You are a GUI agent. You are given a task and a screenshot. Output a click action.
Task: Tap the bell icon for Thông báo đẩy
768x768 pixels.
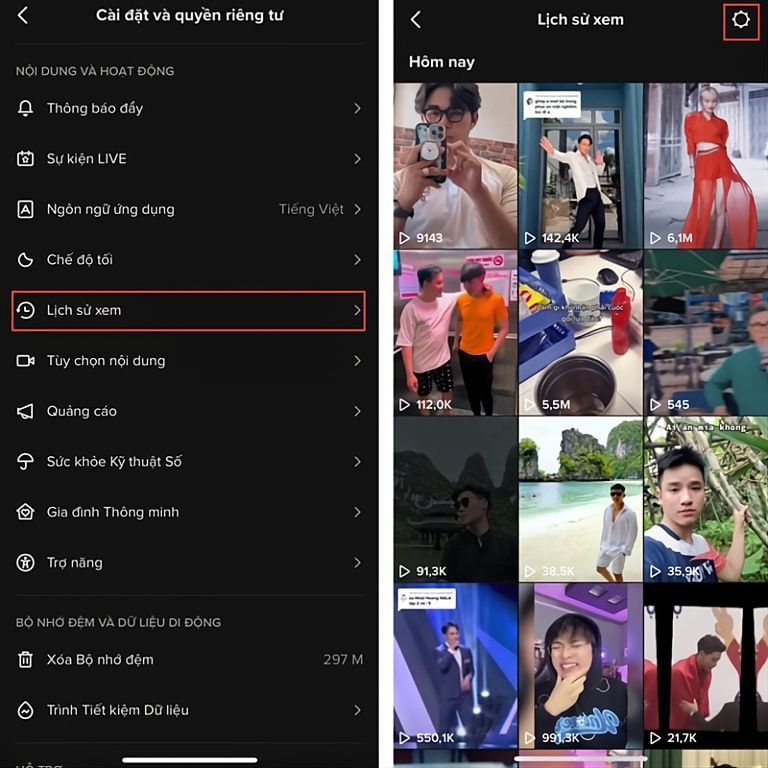[26, 108]
